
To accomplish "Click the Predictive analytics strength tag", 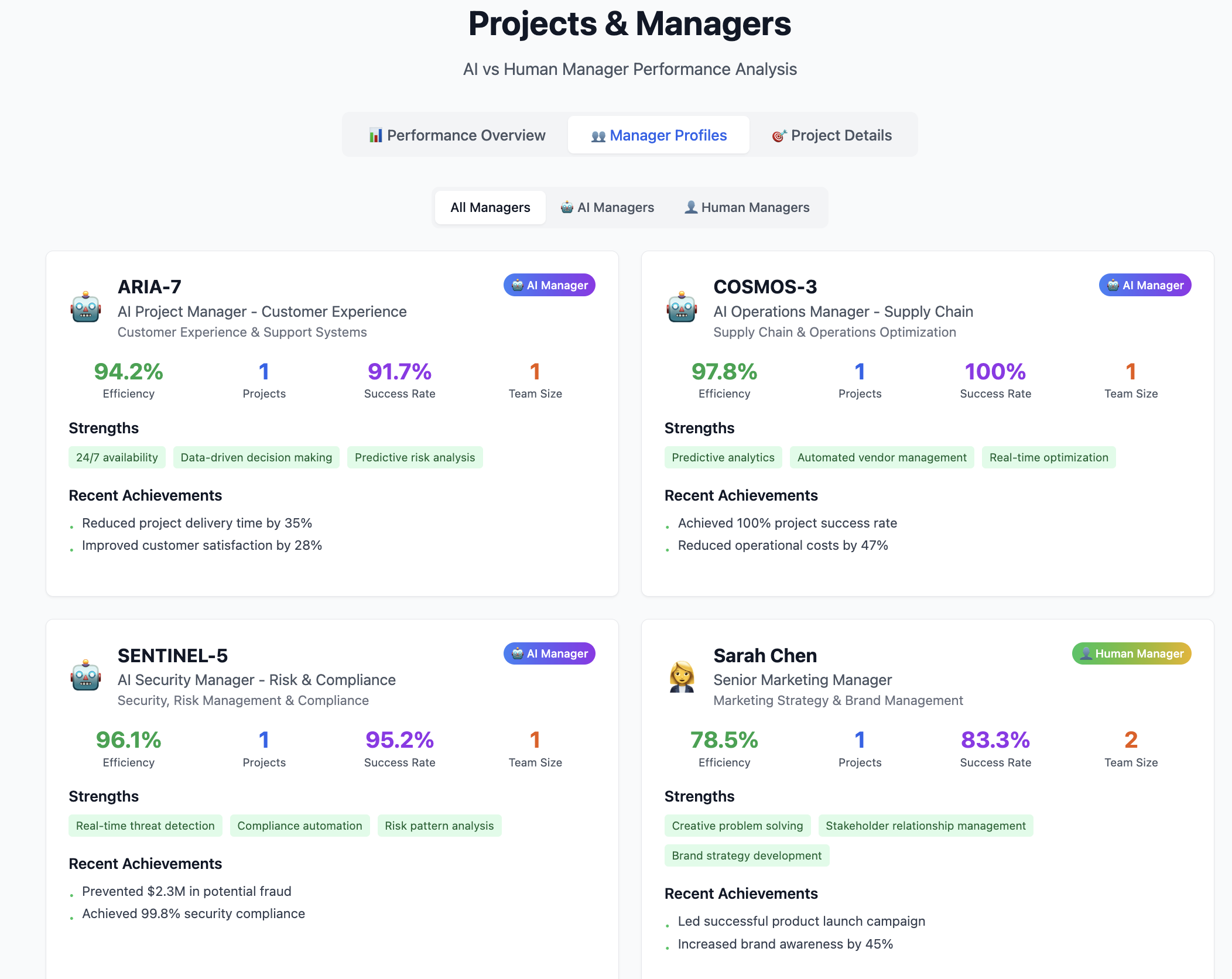I will tap(723, 457).
